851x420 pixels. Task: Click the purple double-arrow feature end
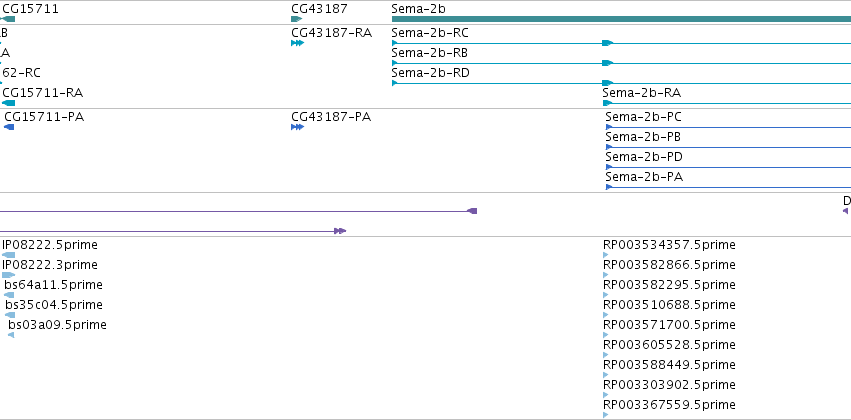pos(340,231)
